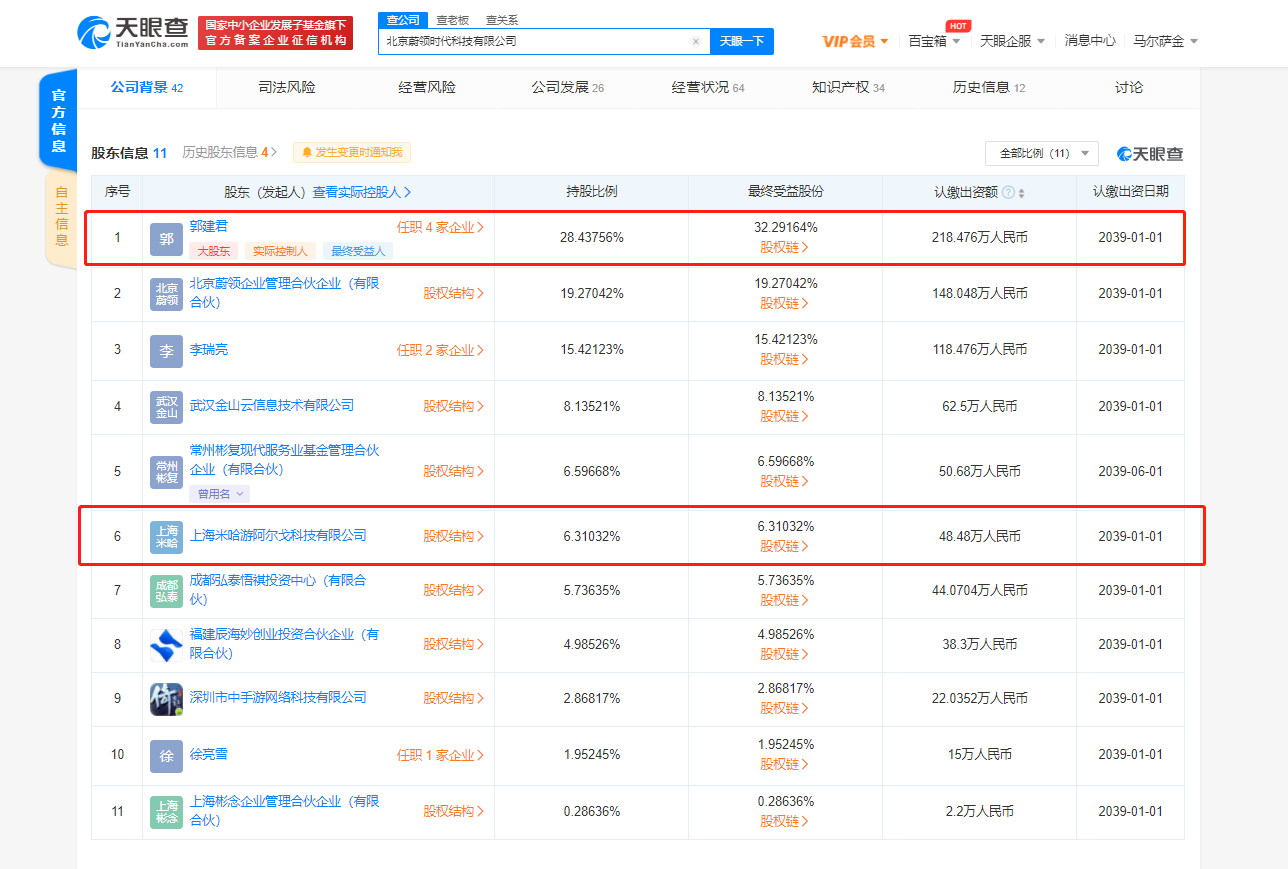Viewport: 1288px width, 869px height.
Task: Select the 查老板 search mode tab
Action: [452, 20]
